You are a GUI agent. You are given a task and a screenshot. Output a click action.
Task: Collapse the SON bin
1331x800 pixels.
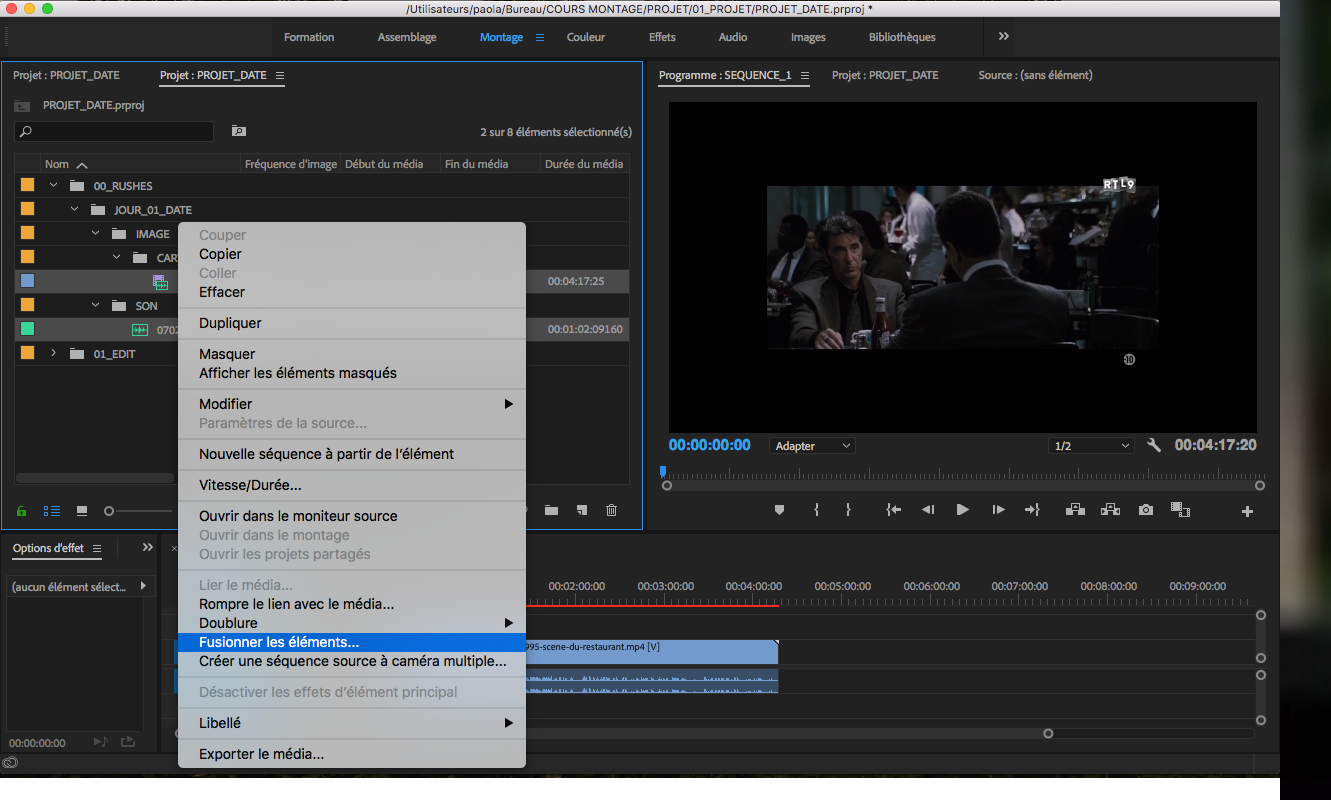[96, 305]
